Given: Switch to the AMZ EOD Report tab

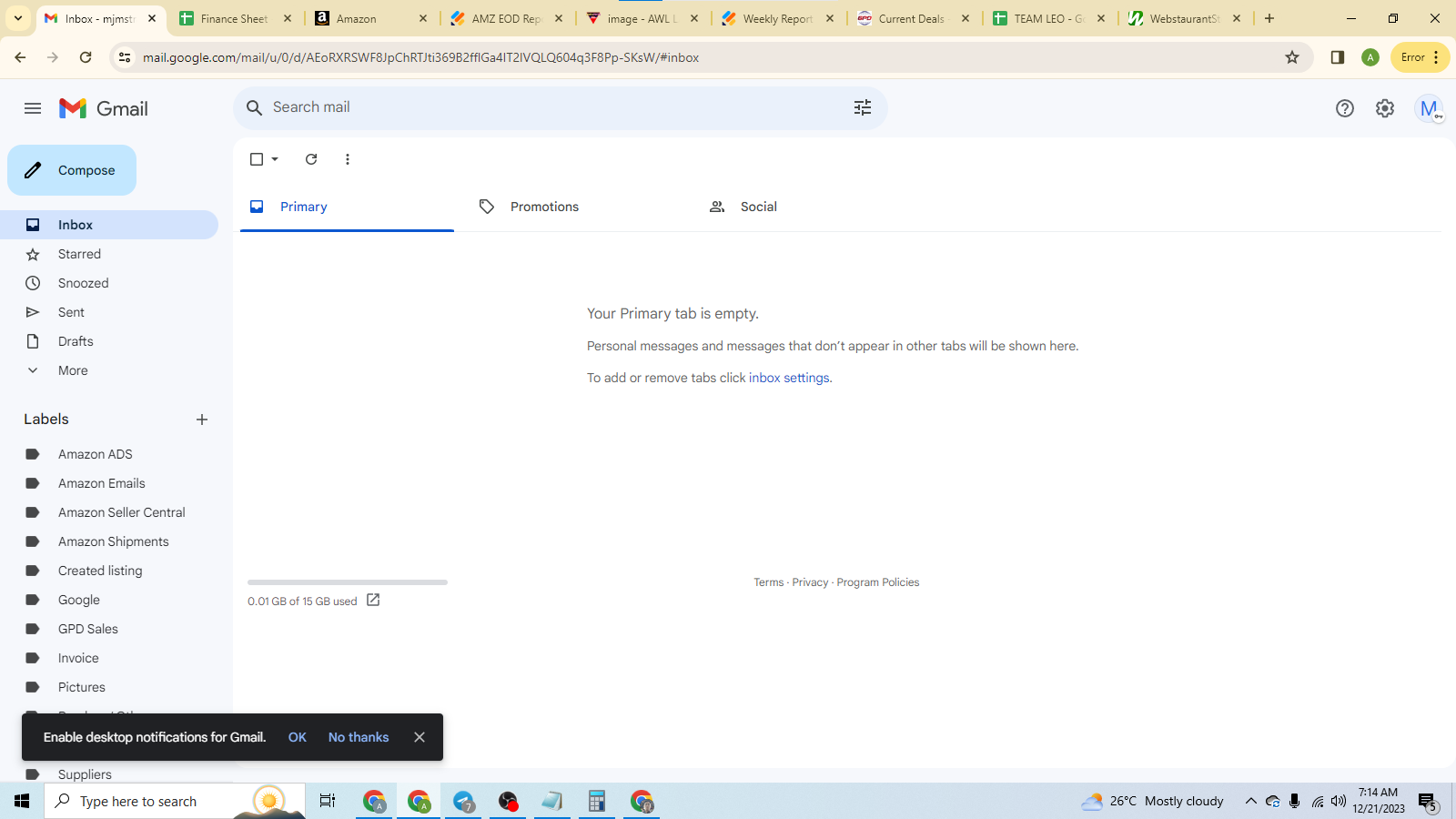Looking at the screenshot, I should (504, 18).
